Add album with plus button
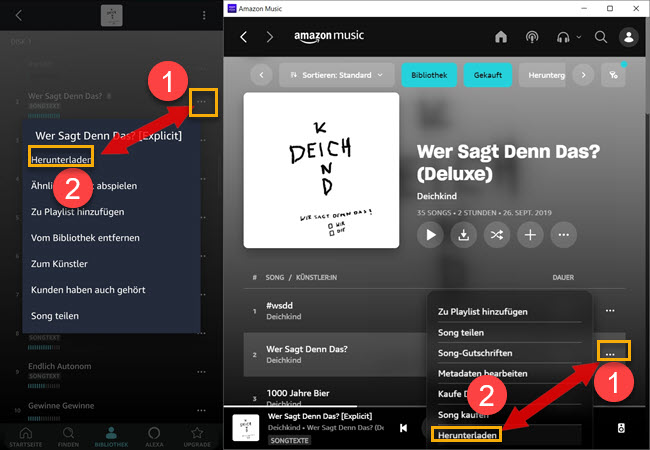650x450 pixels. [530, 235]
